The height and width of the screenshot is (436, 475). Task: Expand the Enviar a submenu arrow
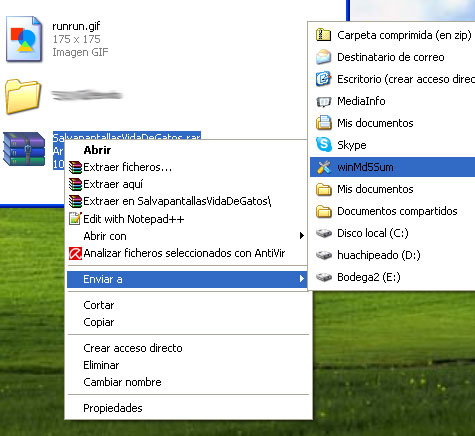point(301,279)
